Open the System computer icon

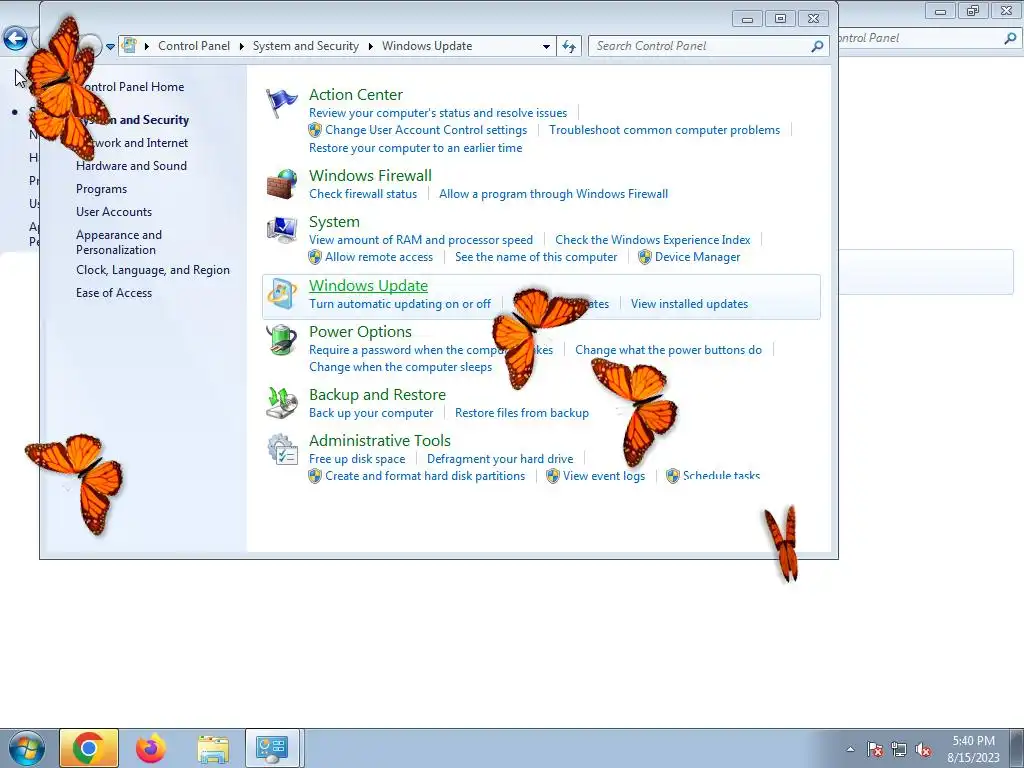tap(282, 231)
